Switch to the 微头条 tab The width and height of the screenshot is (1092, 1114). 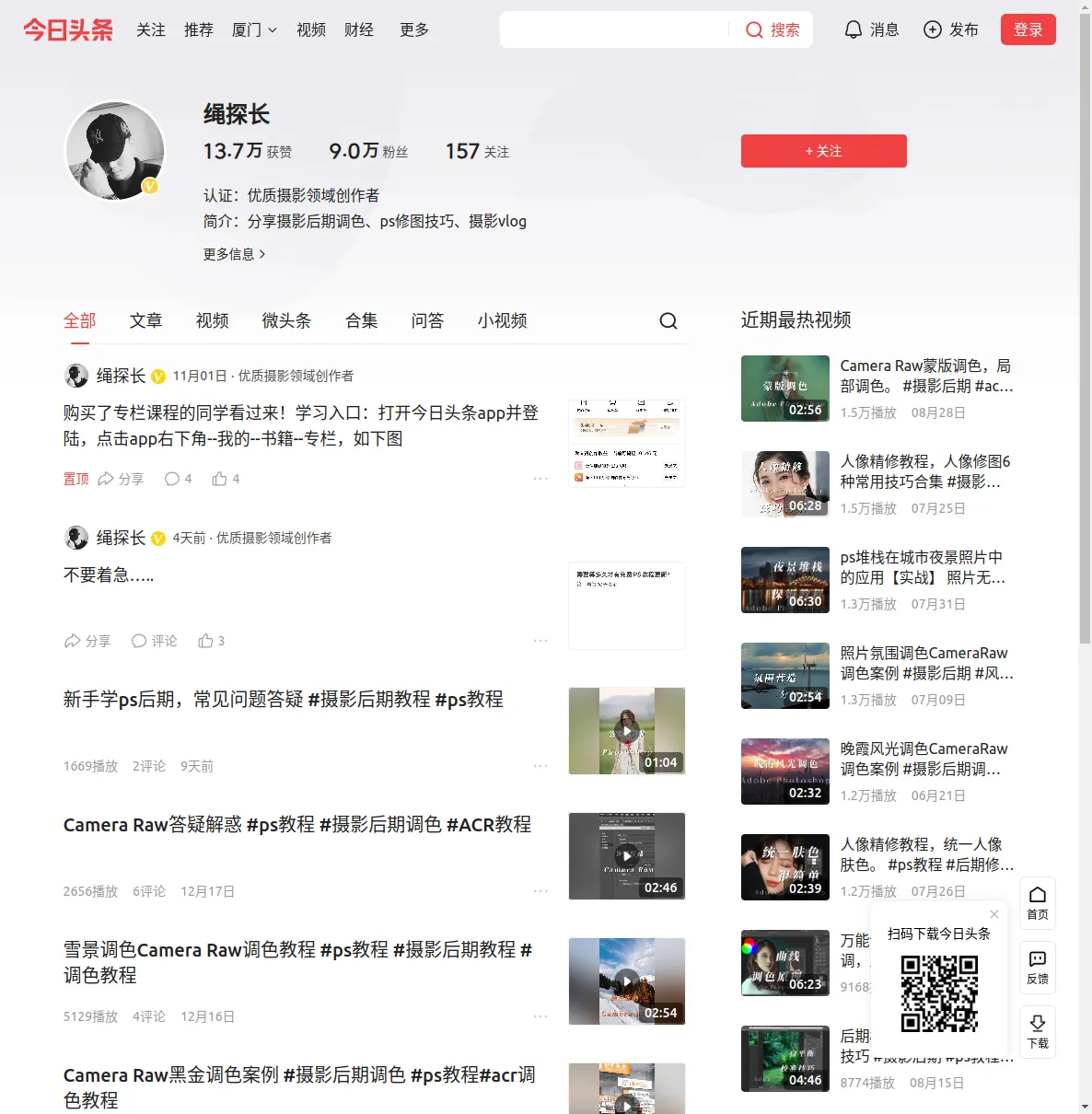pyautogui.click(x=287, y=320)
